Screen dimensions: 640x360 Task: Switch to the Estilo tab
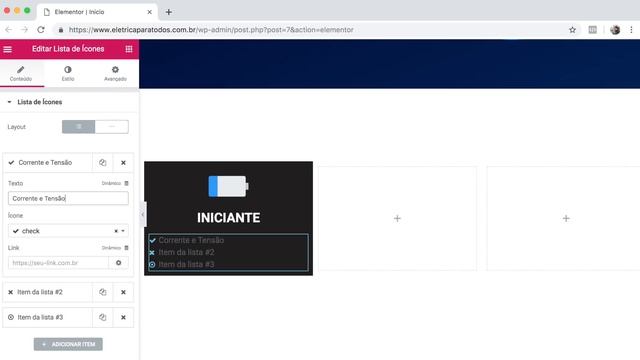pos(68,73)
